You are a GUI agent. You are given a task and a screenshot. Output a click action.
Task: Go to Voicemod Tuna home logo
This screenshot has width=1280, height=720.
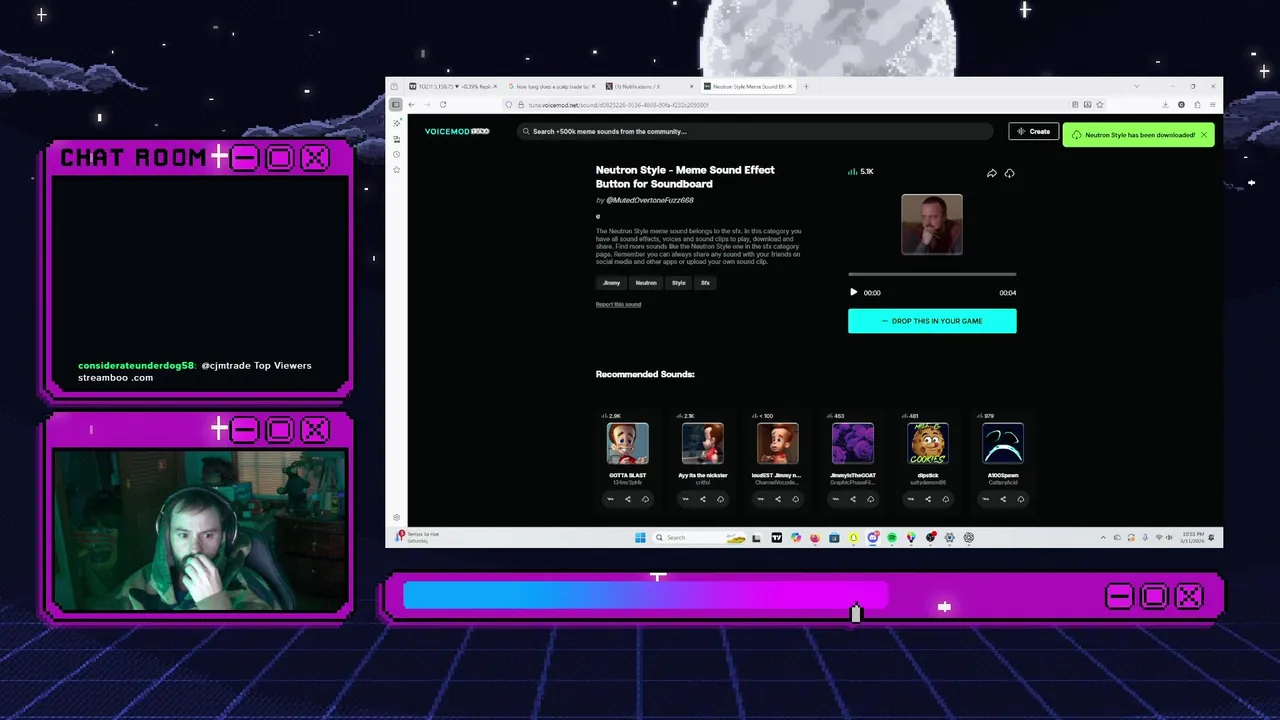[457, 131]
